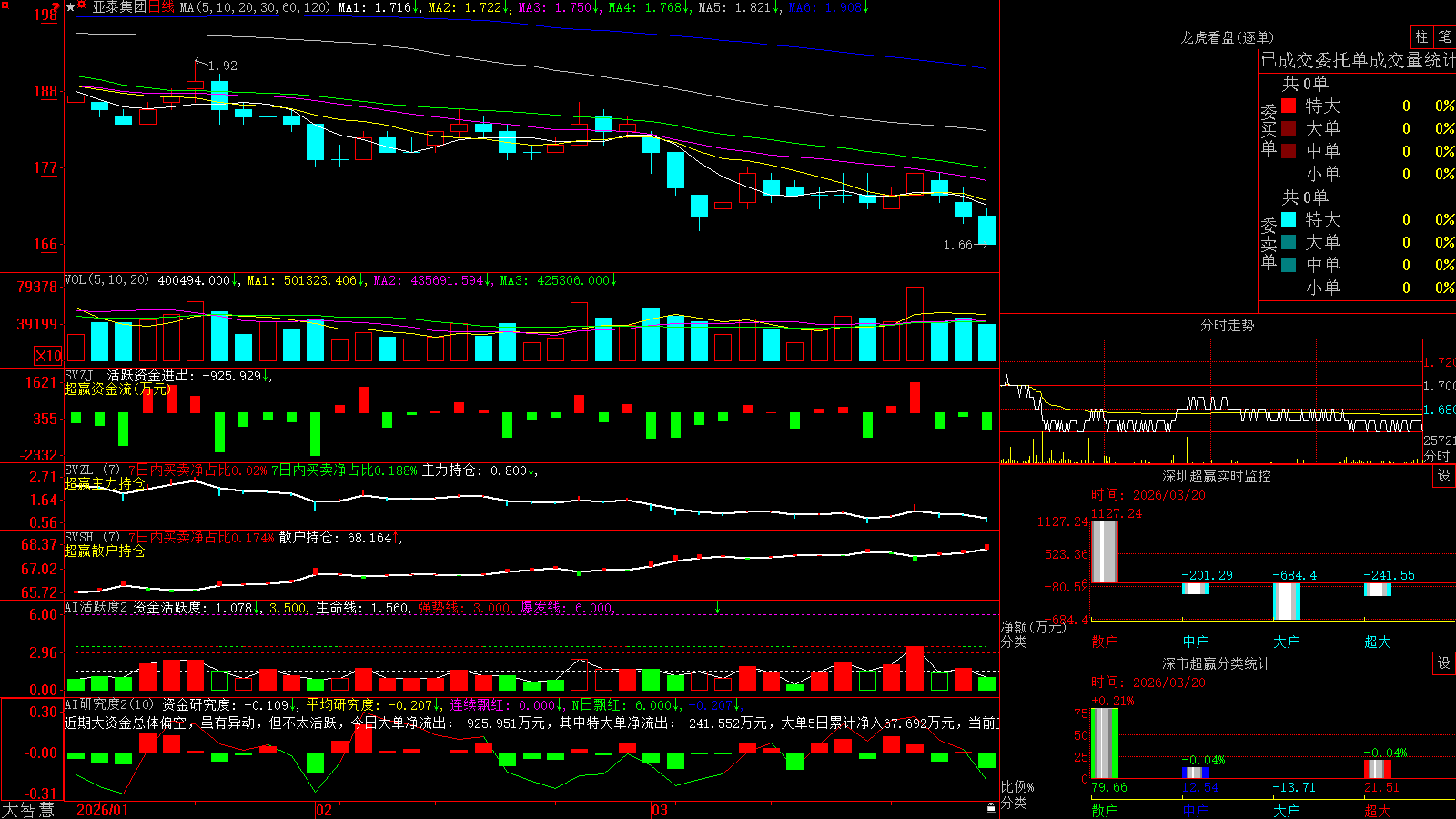Click the 设 settings icon for 深市超赢分类统计
The image size is (1456, 819).
(x=1444, y=663)
